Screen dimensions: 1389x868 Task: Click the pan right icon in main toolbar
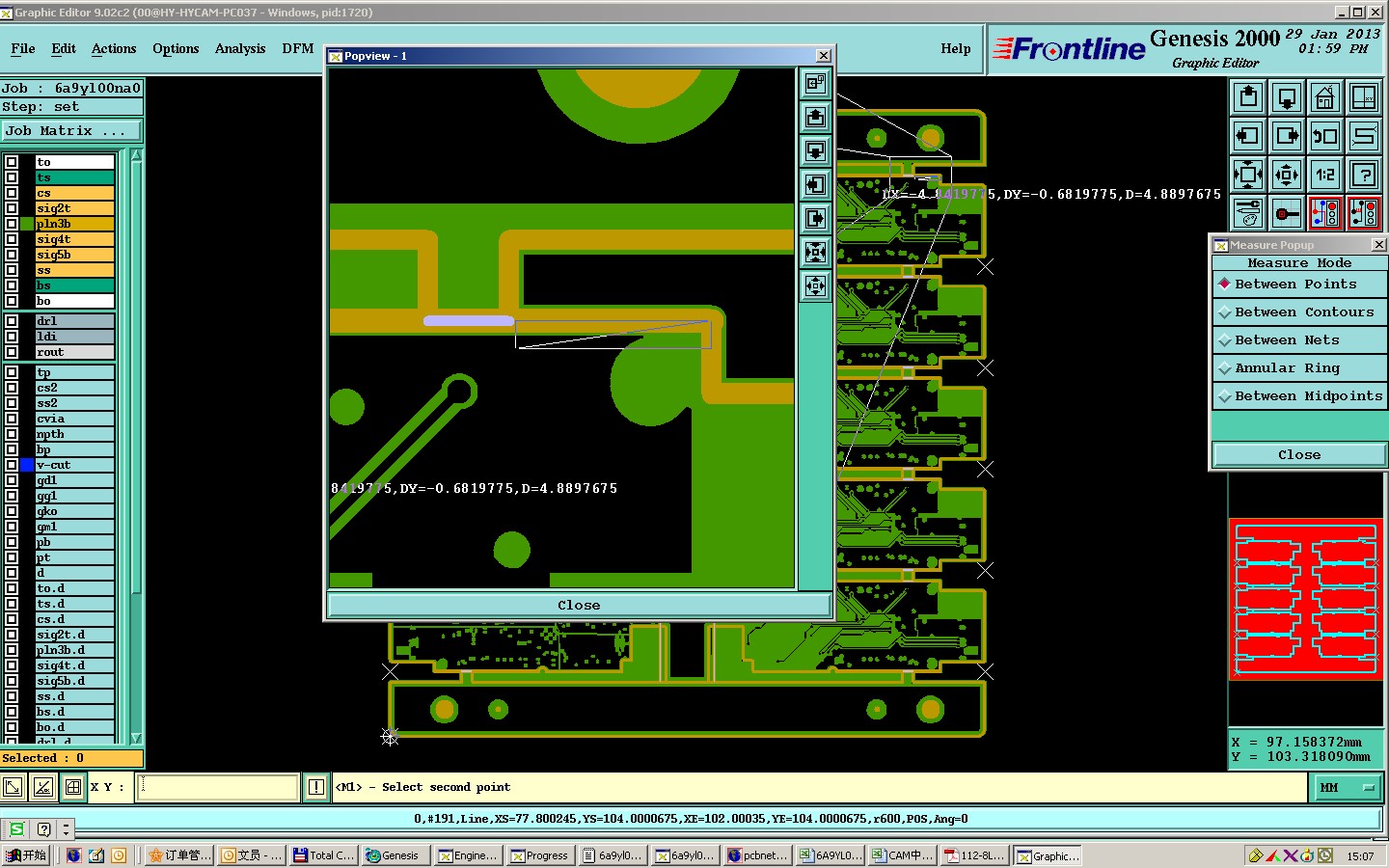tap(1287, 136)
